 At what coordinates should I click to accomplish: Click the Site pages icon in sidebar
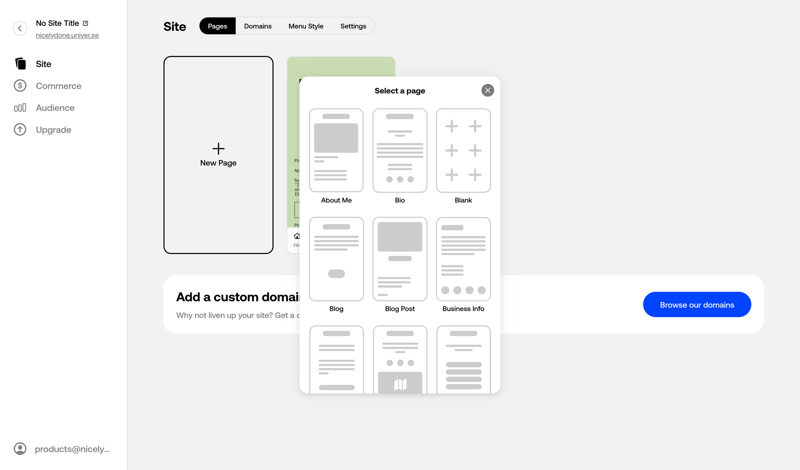[x=20, y=64]
